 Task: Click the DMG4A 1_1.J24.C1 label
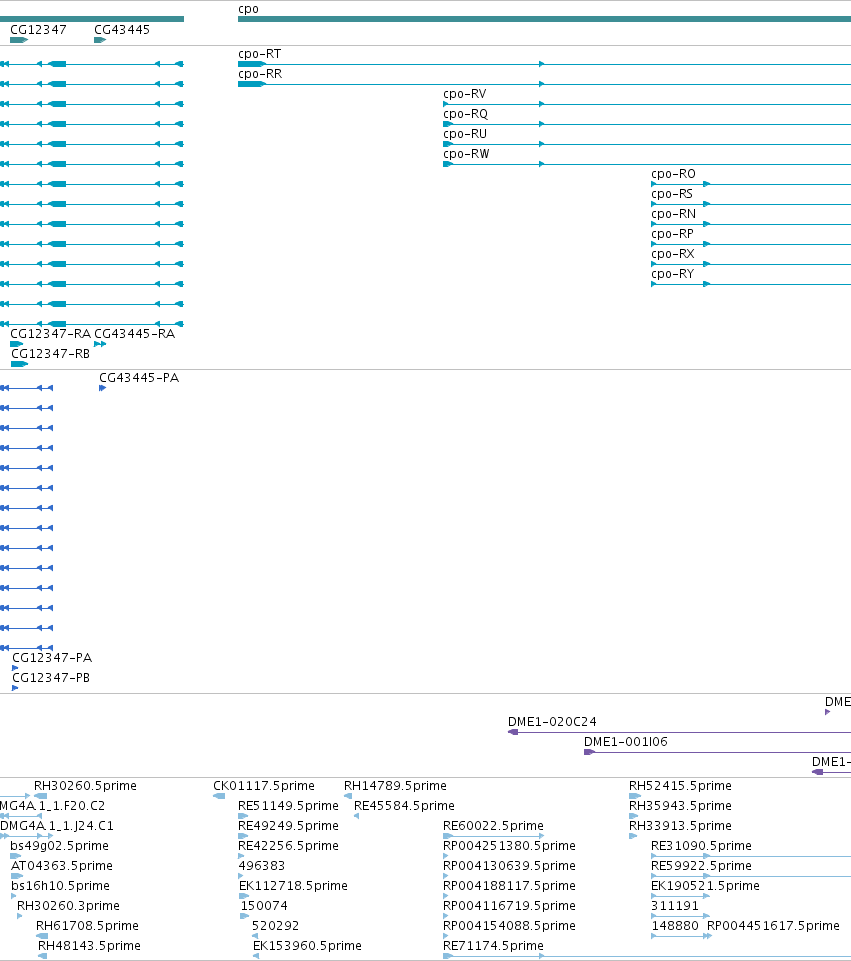[57, 826]
